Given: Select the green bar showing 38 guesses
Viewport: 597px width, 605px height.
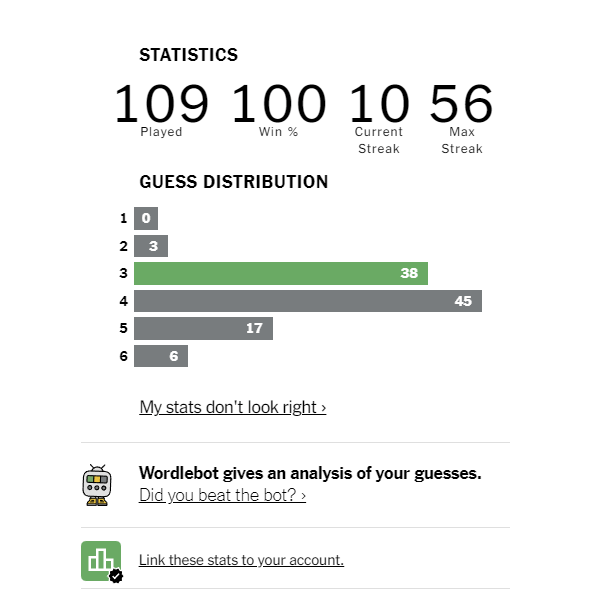Looking at the screenshot, I should pos(281,273).
